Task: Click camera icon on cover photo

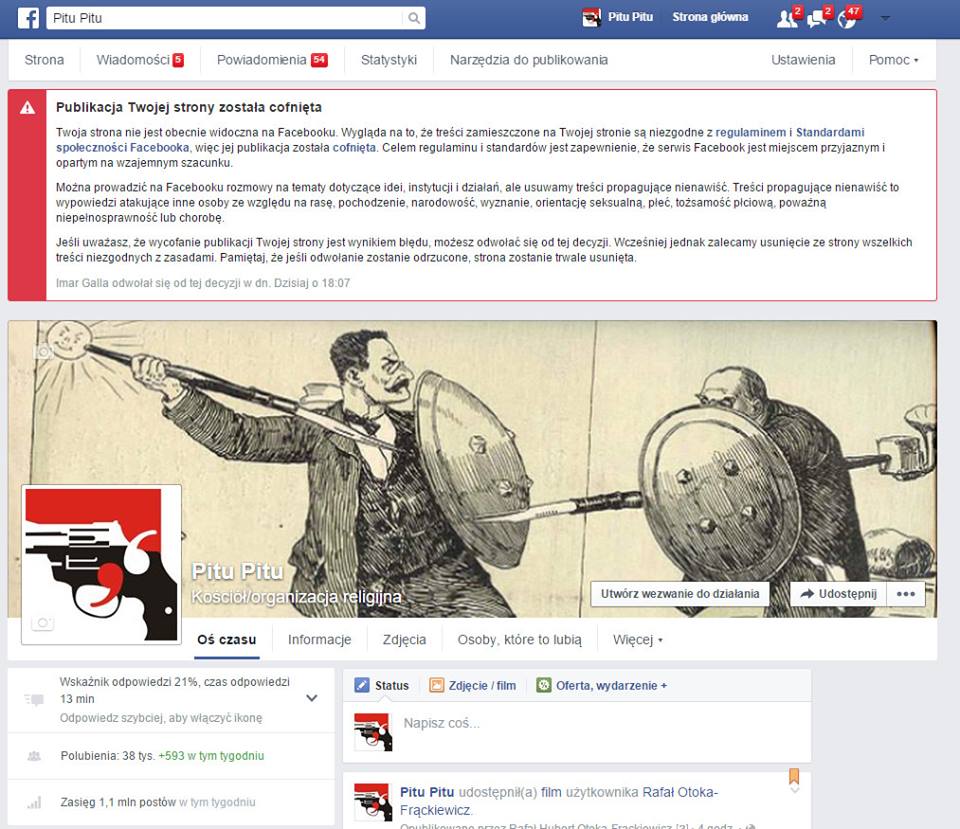Action: point(43,352)
